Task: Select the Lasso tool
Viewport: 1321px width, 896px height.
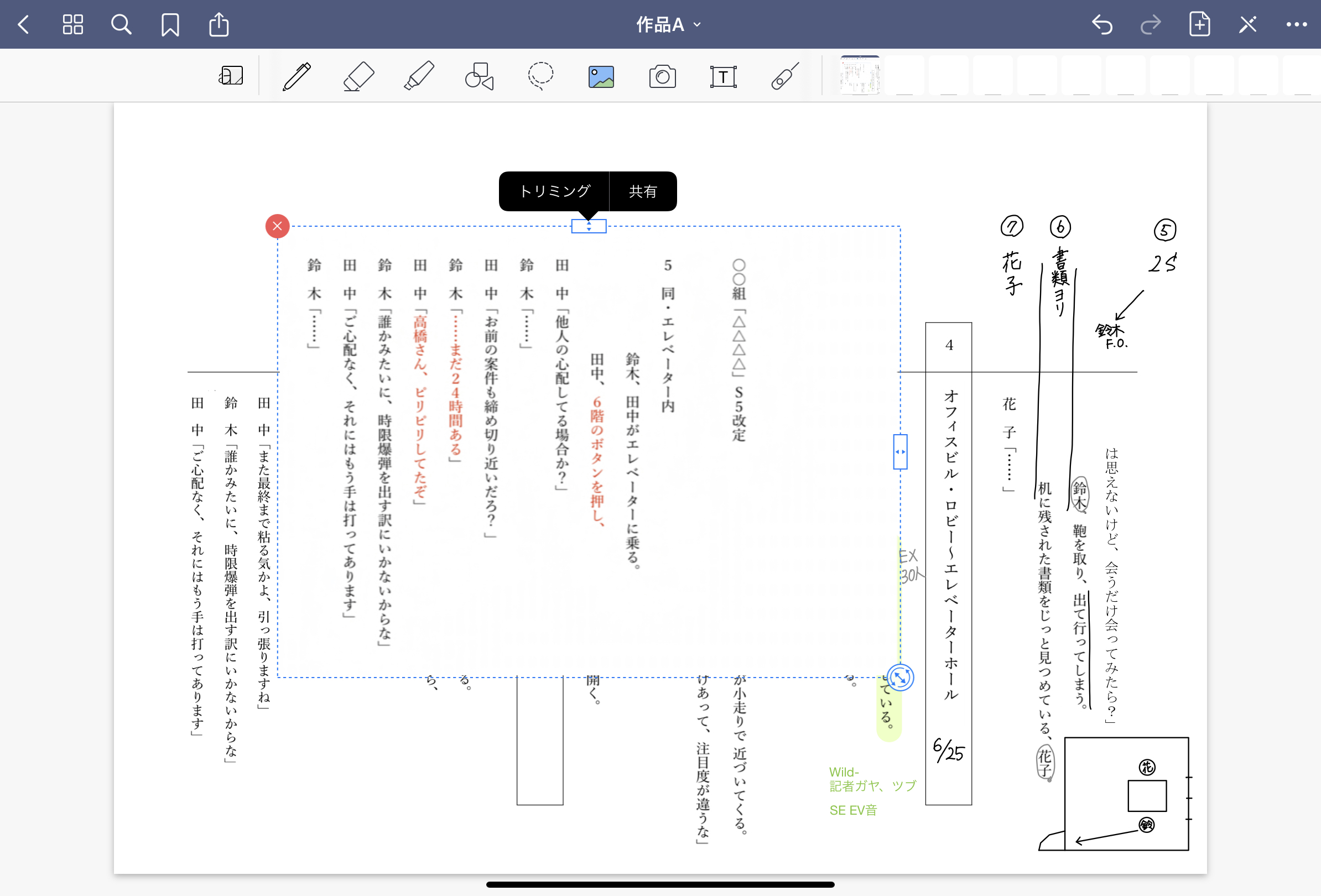Action: 540,76
